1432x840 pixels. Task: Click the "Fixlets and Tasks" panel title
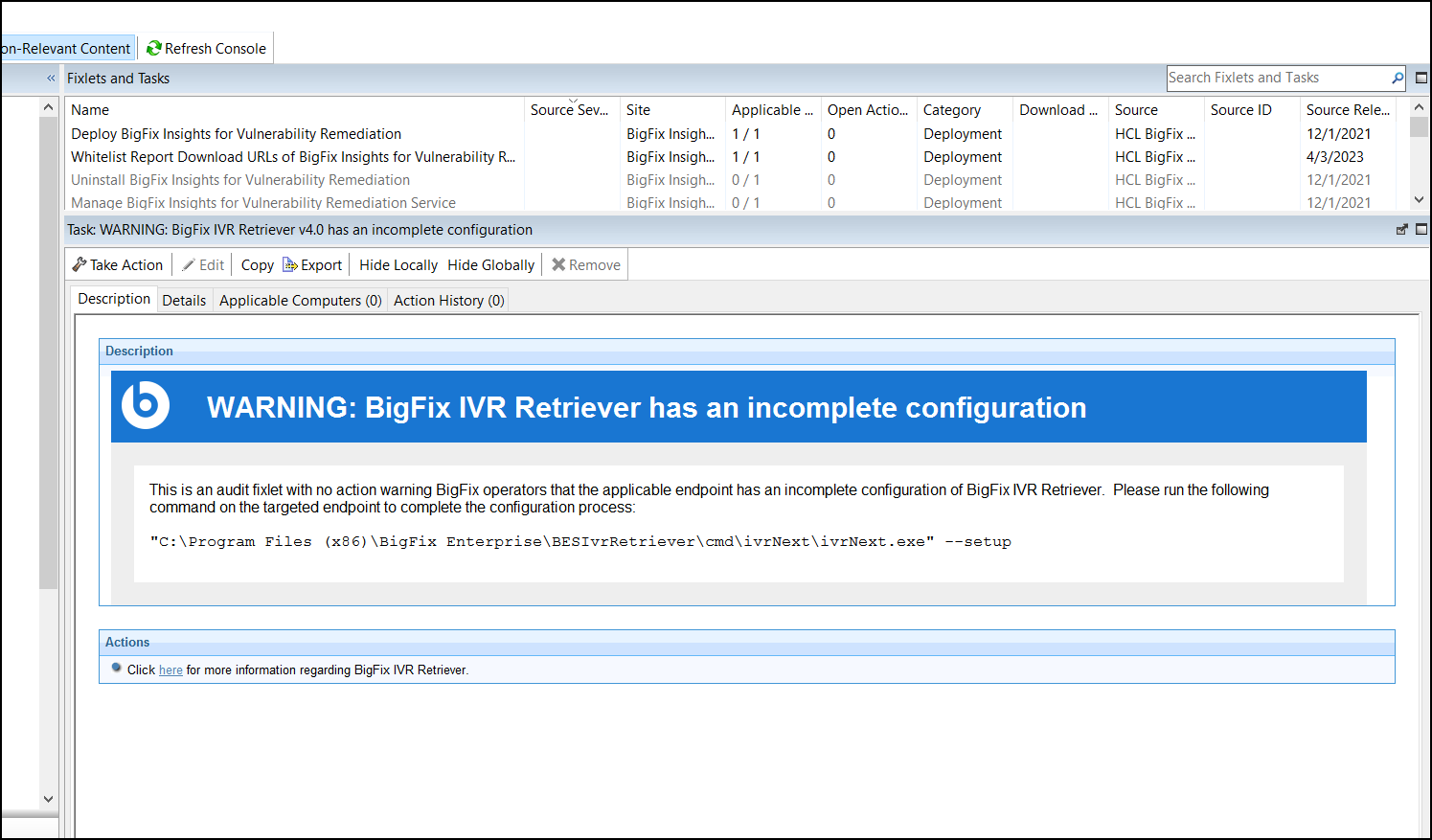pyautogui.click(x=118, y=79)
